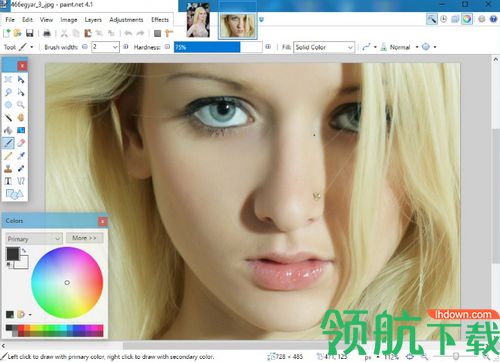Image resolution: width=500 pixels, height=362 pixels.
Task: Click the Cut scissors icon
Action: click(64, 33)
